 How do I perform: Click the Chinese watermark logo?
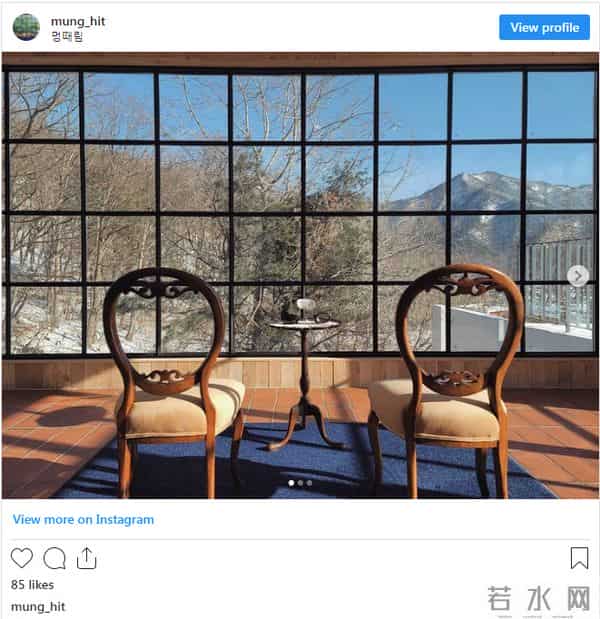(539, 598)
